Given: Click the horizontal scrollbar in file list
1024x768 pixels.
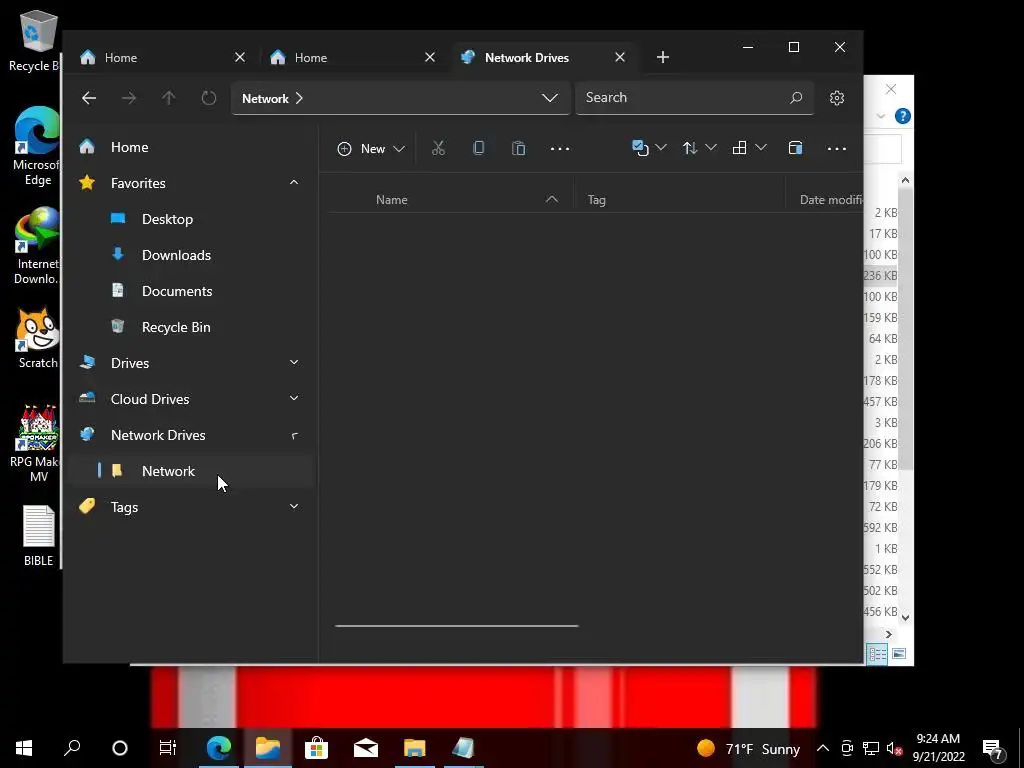Looking at the screenshot, I should click(x=456, y=626).
